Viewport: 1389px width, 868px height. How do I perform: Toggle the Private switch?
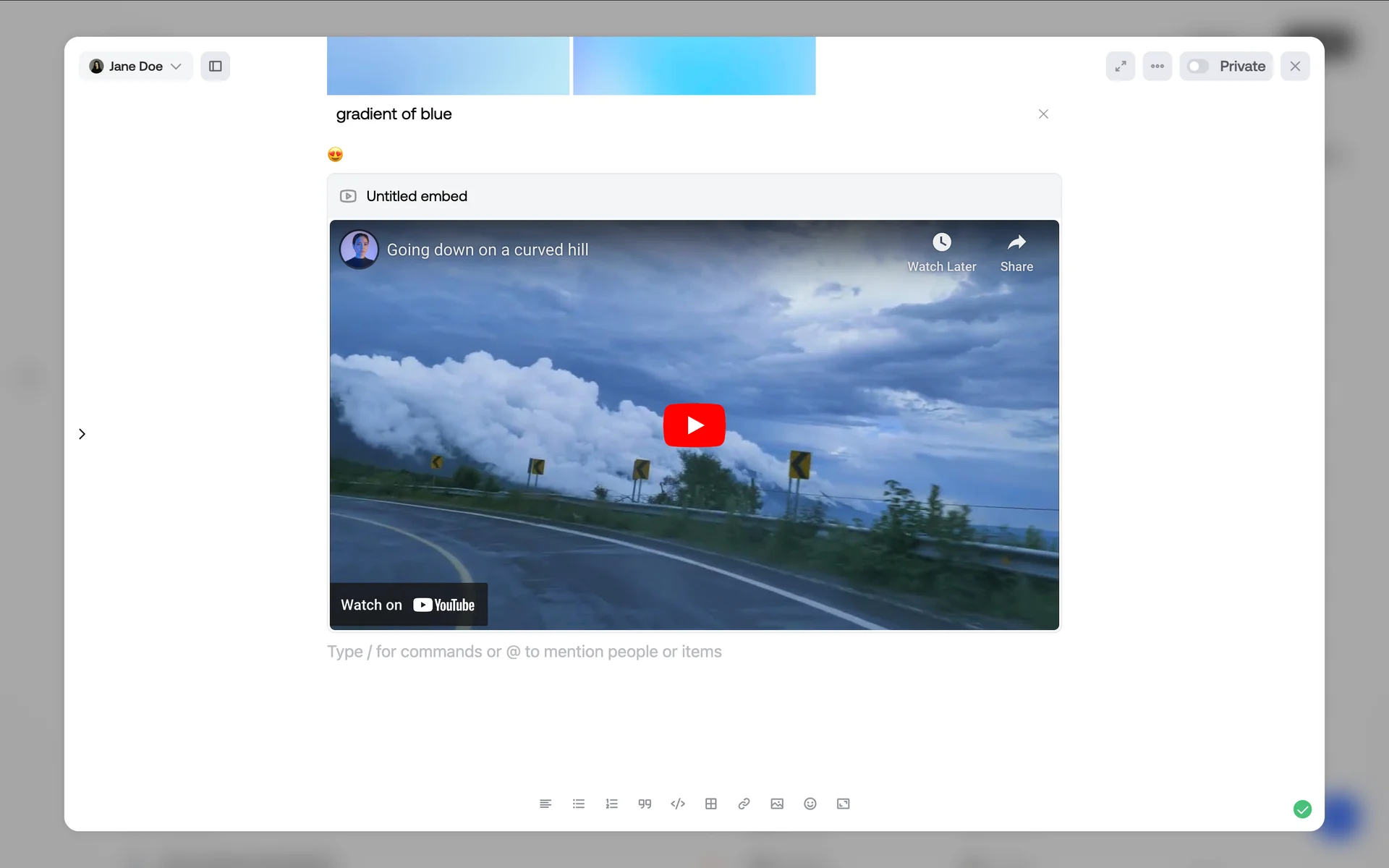click(x=1198, y=66)
